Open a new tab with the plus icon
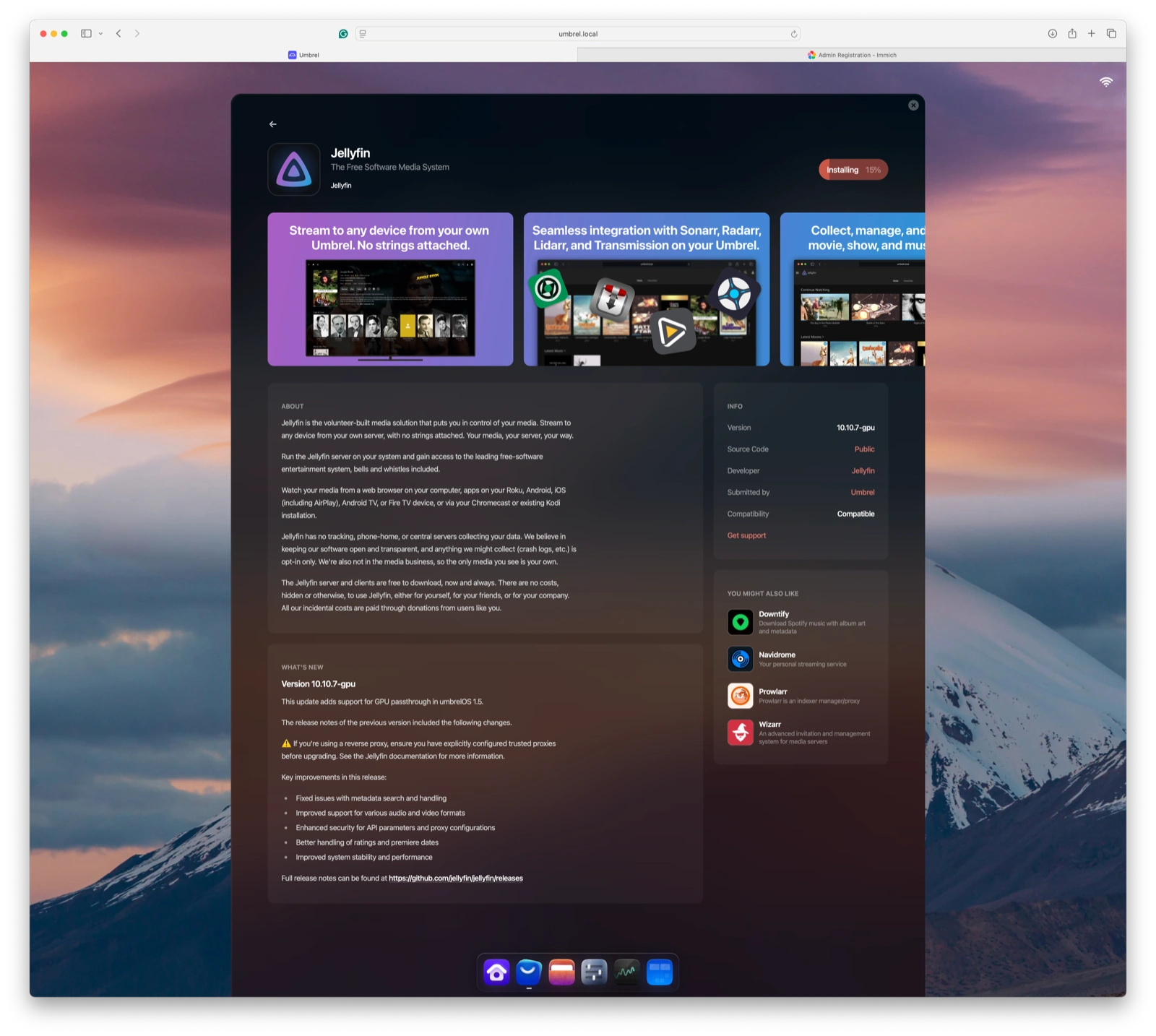This screenshot has width=1156, height=1036. click(1092, 34)
